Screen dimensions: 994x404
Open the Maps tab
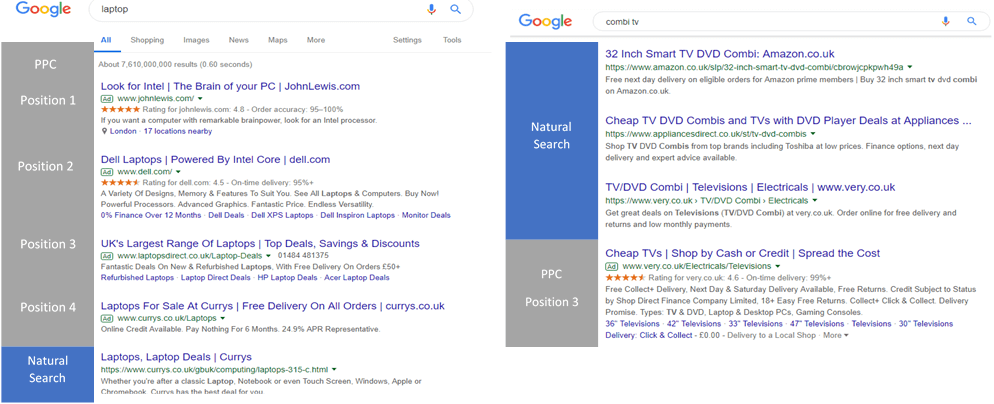(x=278, y=40)
